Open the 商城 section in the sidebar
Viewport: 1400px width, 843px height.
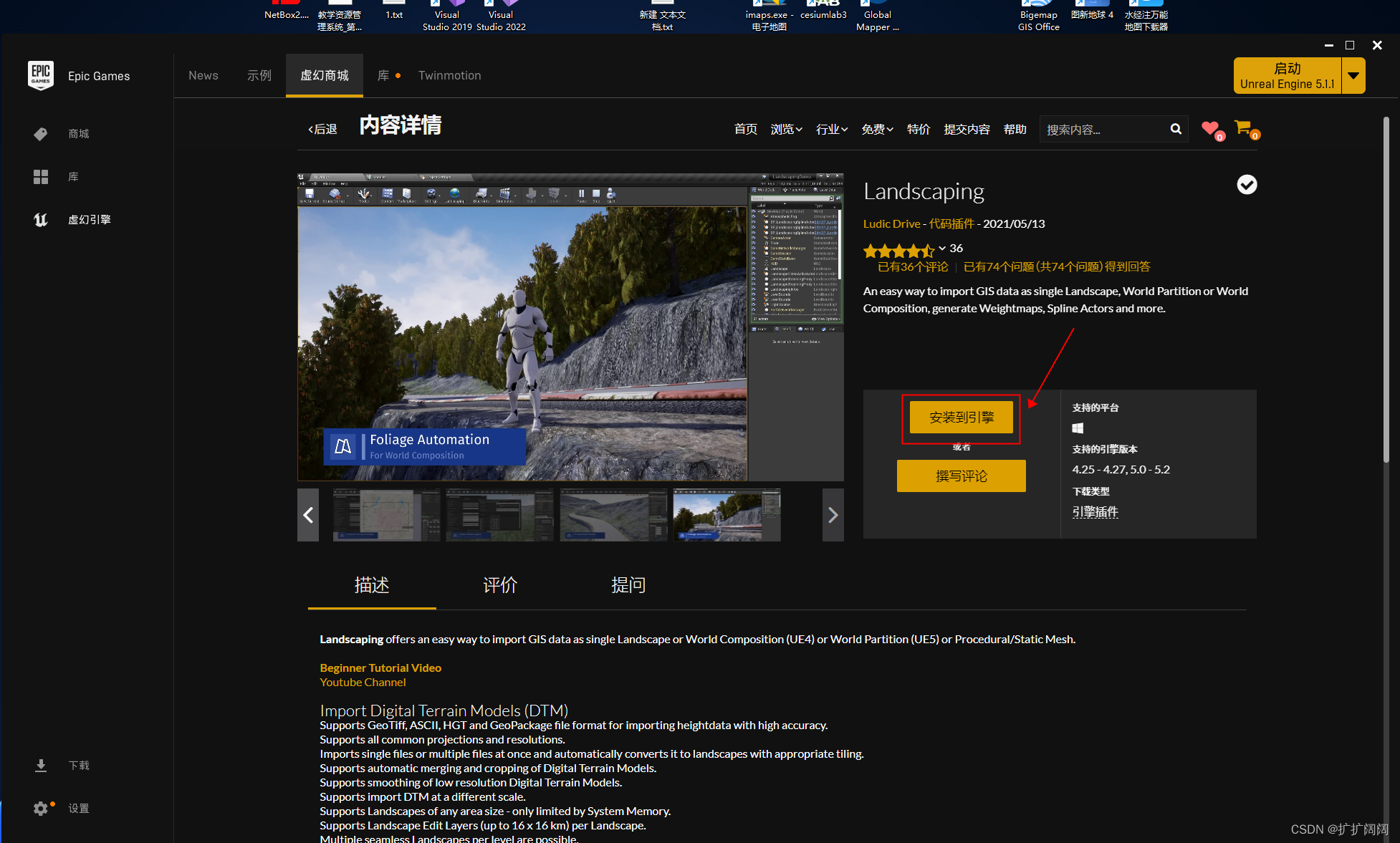pyautogui.click(x=79, y=134)
